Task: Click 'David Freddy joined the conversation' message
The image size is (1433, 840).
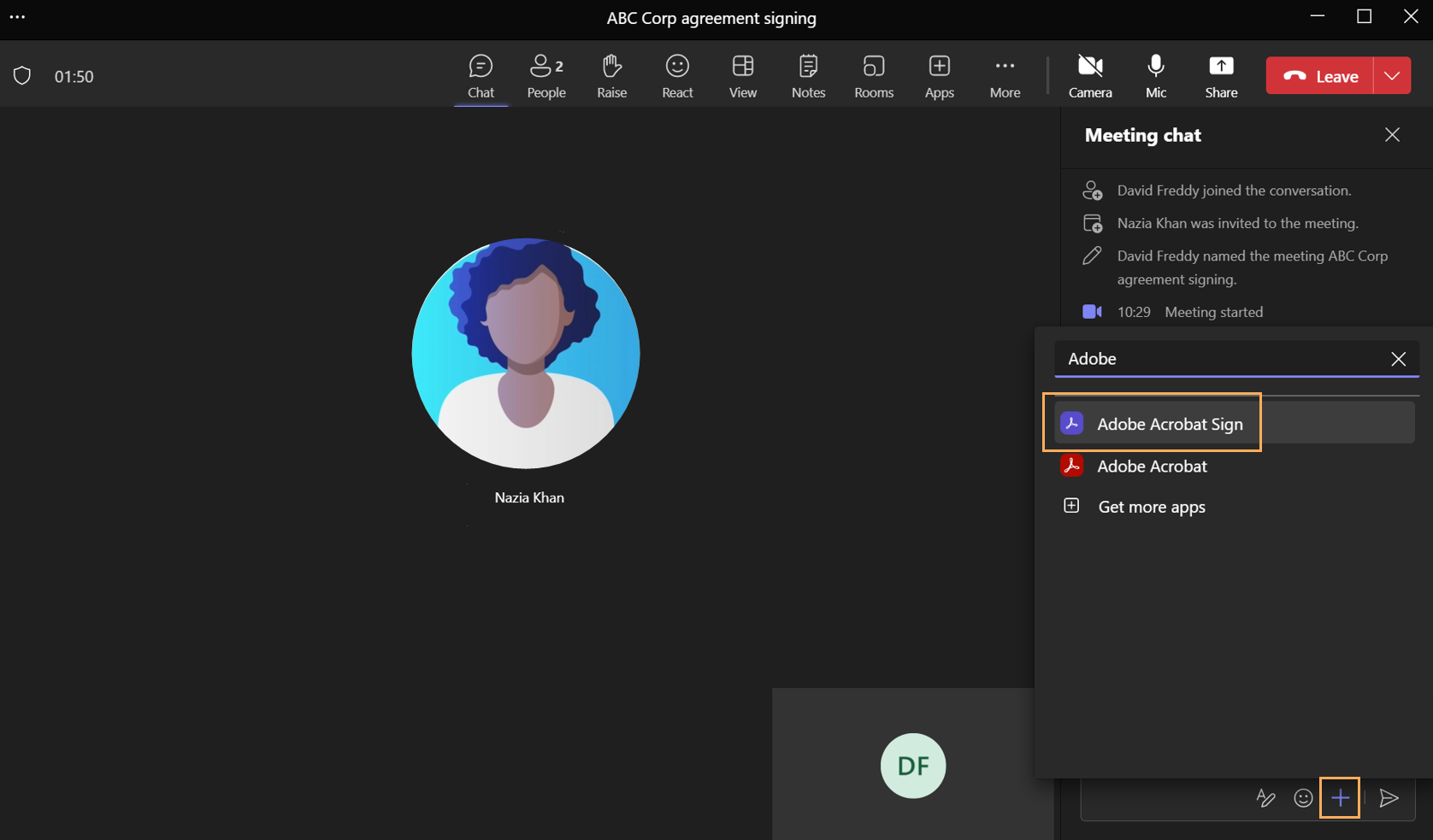Action: point(1234,191)
